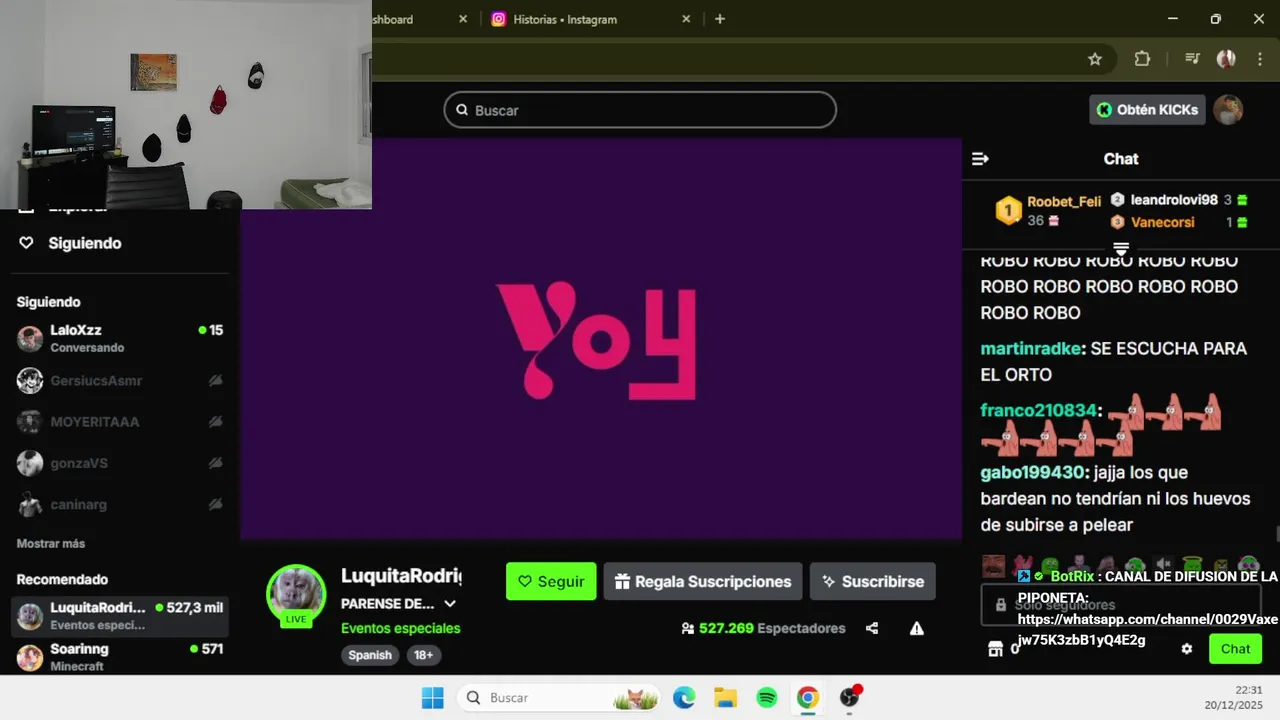Open the BotRix WhatsApp channel link
The height and width of the screenshot is (720, 1280).
(x=1148, y=630)
